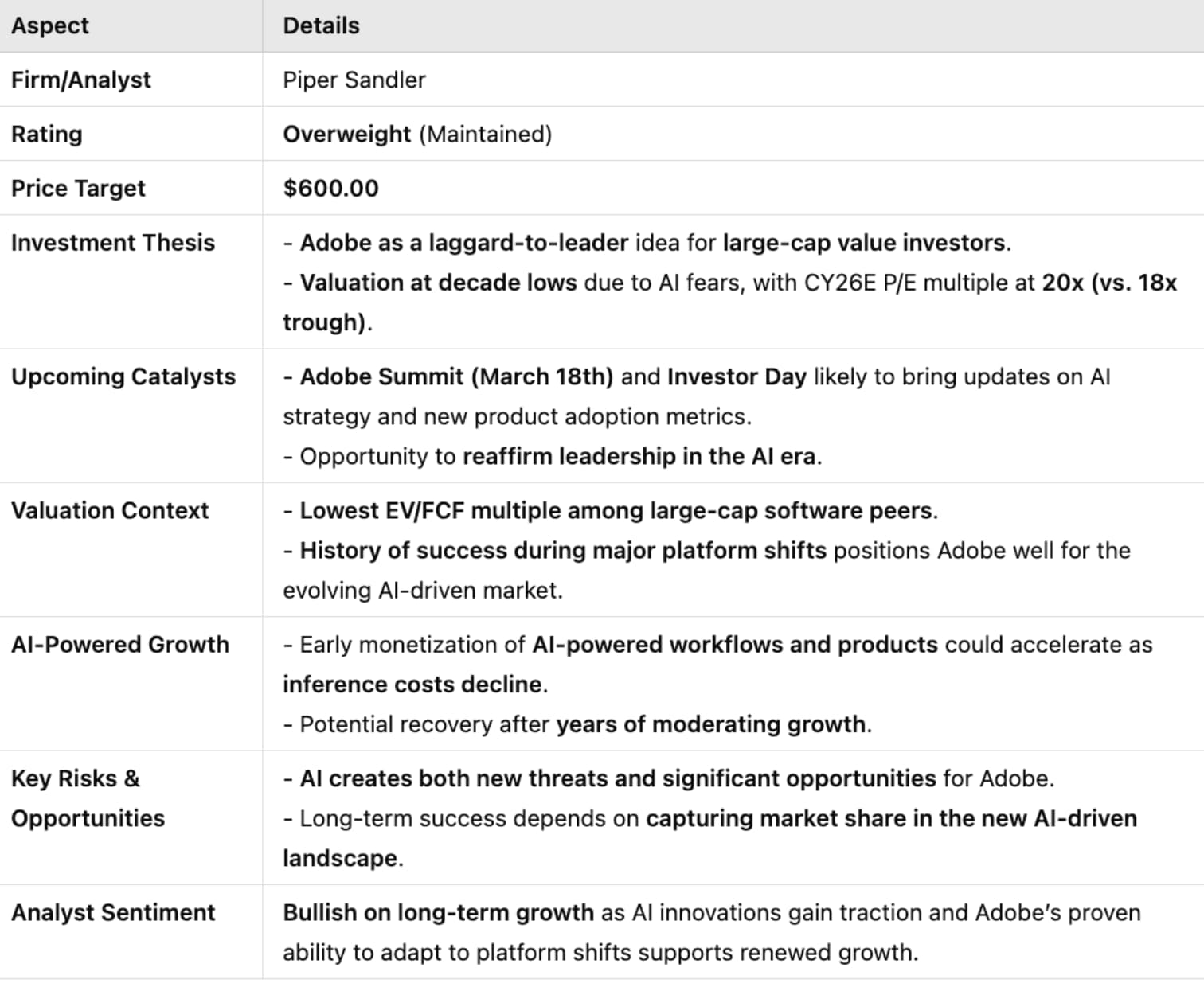Click the bold Overweight rating text
This screenshot has width=1204, height=983.
coord(347,135)
